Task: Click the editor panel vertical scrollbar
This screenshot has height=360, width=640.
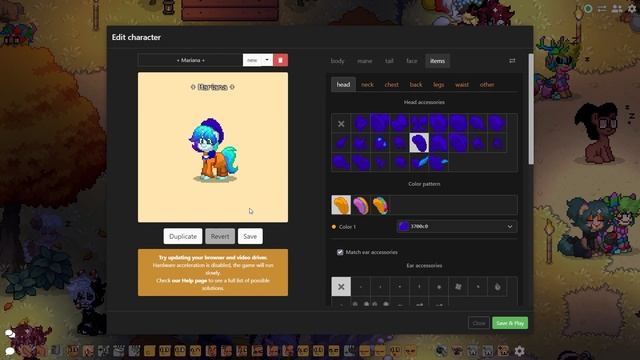Action: pos(531,109)
